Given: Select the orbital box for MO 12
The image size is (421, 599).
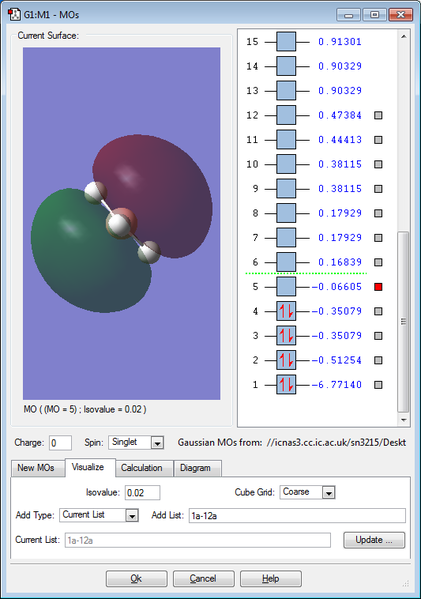Looking at the screenshot, I should point(286,115).
